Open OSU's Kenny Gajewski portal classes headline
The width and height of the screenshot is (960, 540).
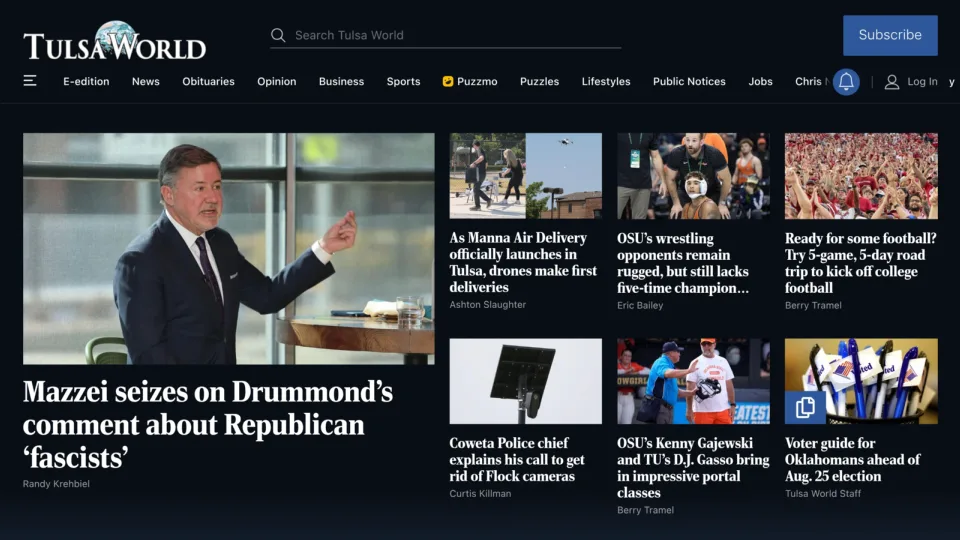click(693, 468)
